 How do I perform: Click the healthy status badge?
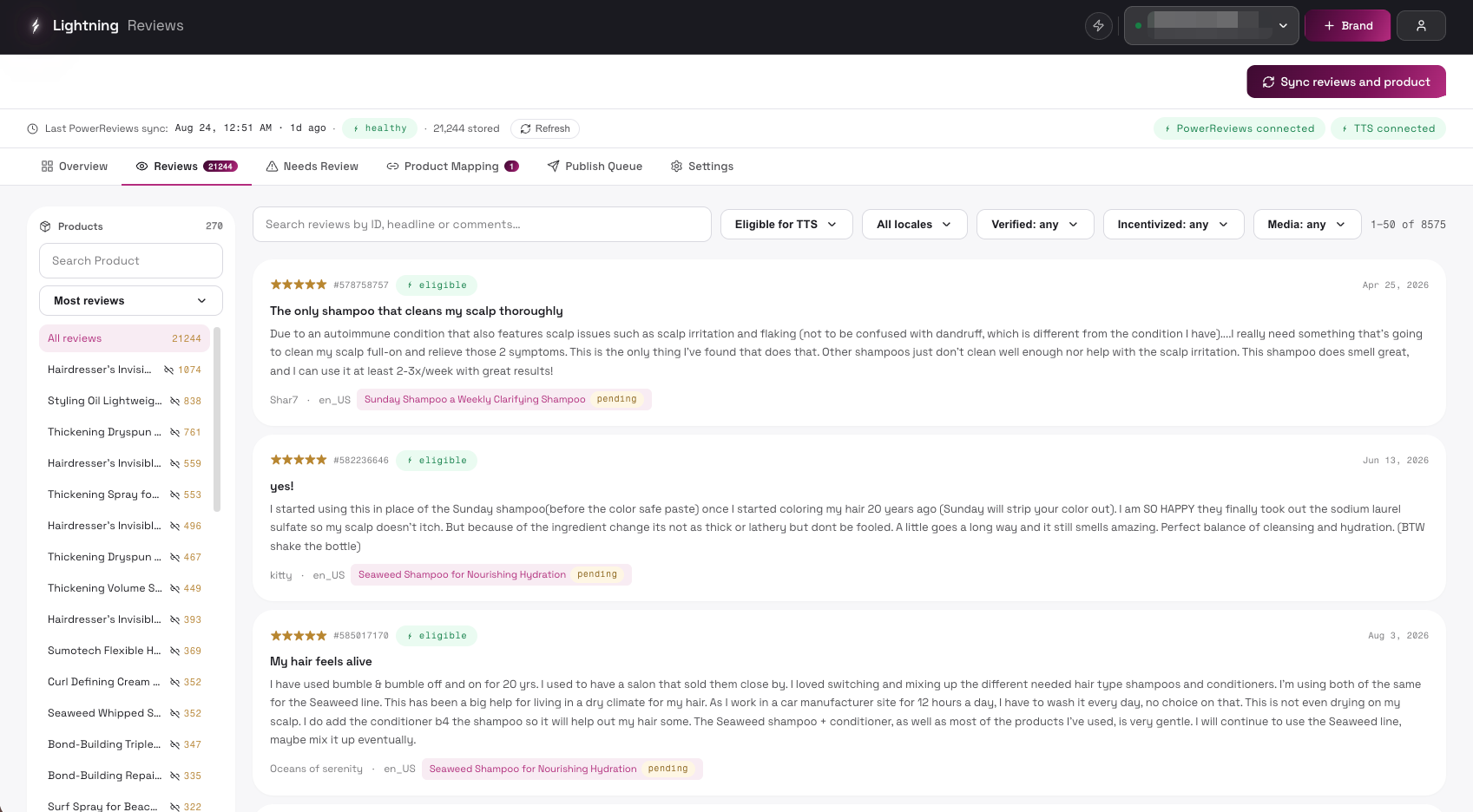pyautogui.click(x=379, y=128)
